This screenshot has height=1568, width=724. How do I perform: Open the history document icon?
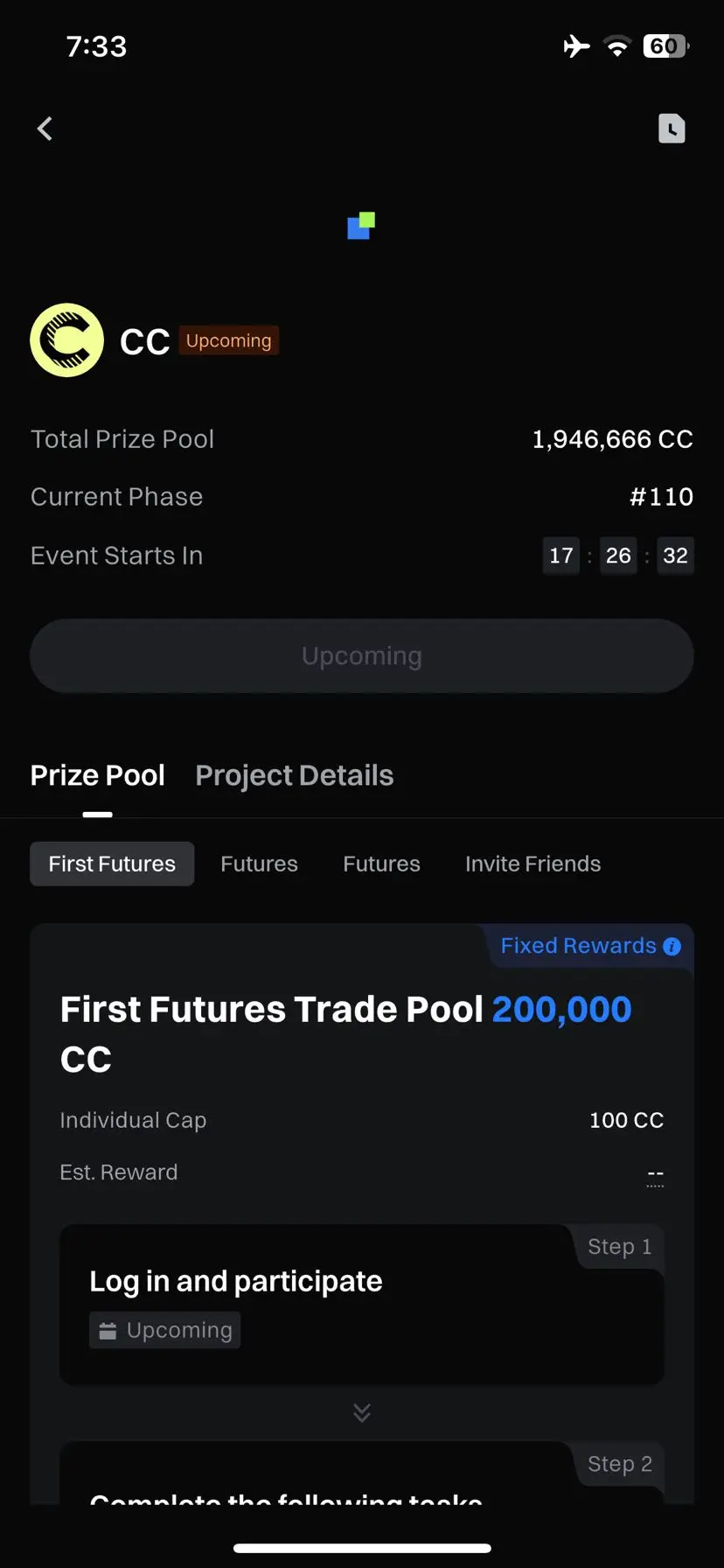[x=672, y=129]
